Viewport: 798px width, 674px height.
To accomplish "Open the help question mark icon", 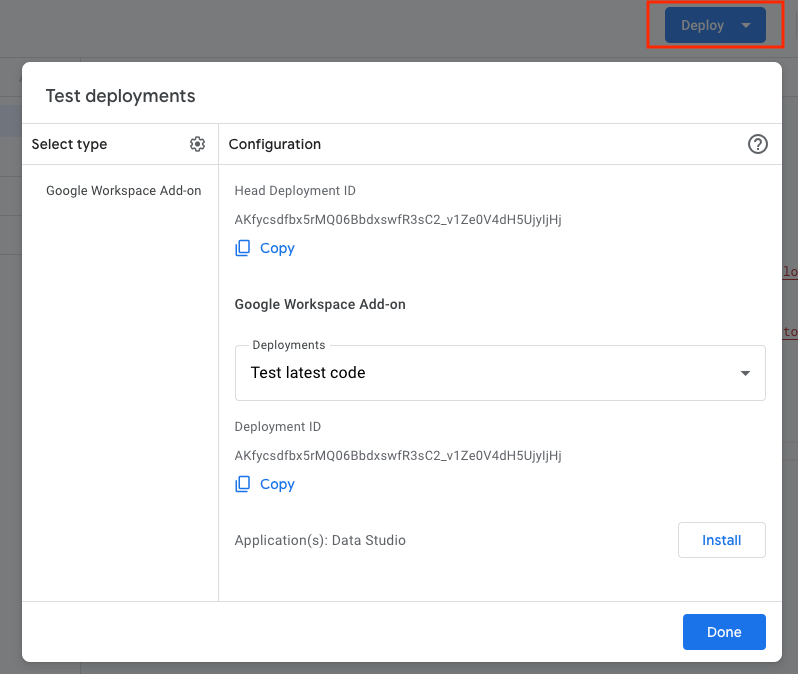I will [757, 144].
